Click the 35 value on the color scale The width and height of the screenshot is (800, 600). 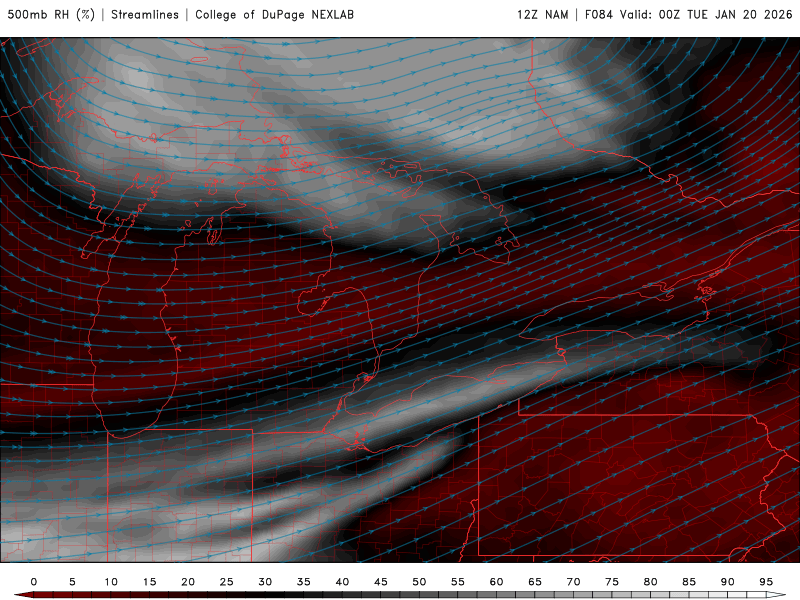304,582
